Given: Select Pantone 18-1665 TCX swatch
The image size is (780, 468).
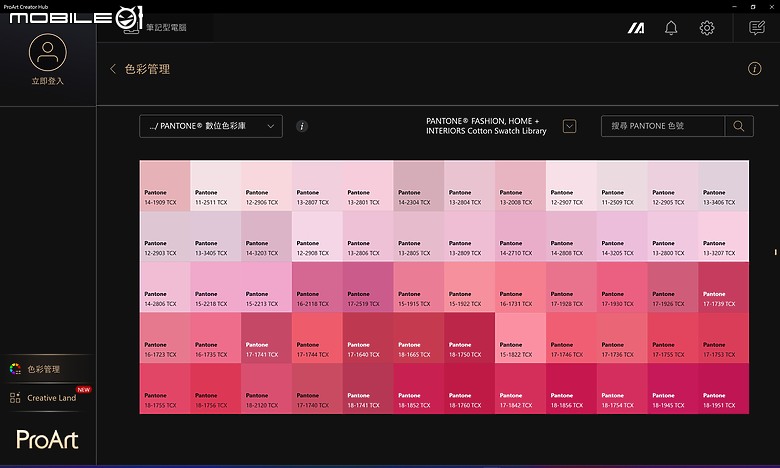Looking at the screenshot, I should [418, 338].
